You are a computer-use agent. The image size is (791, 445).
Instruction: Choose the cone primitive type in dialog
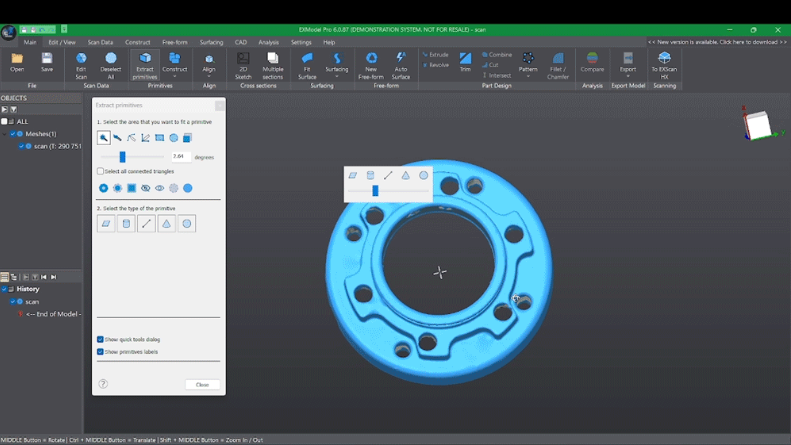pos(166,224)
